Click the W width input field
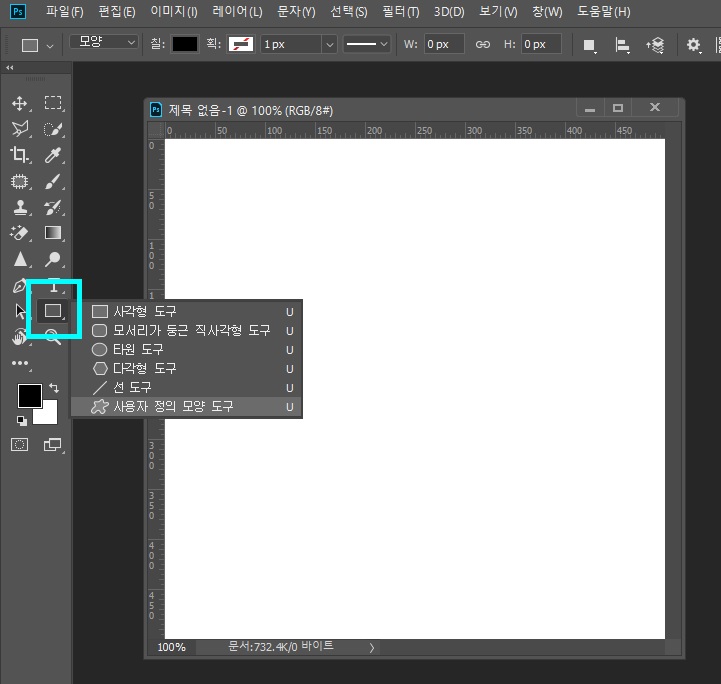The image size is (721, 684). 444,45
